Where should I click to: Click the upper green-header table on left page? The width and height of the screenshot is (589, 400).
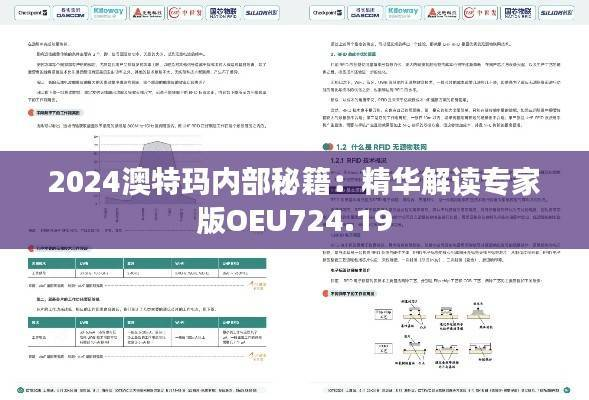point(147,268)
